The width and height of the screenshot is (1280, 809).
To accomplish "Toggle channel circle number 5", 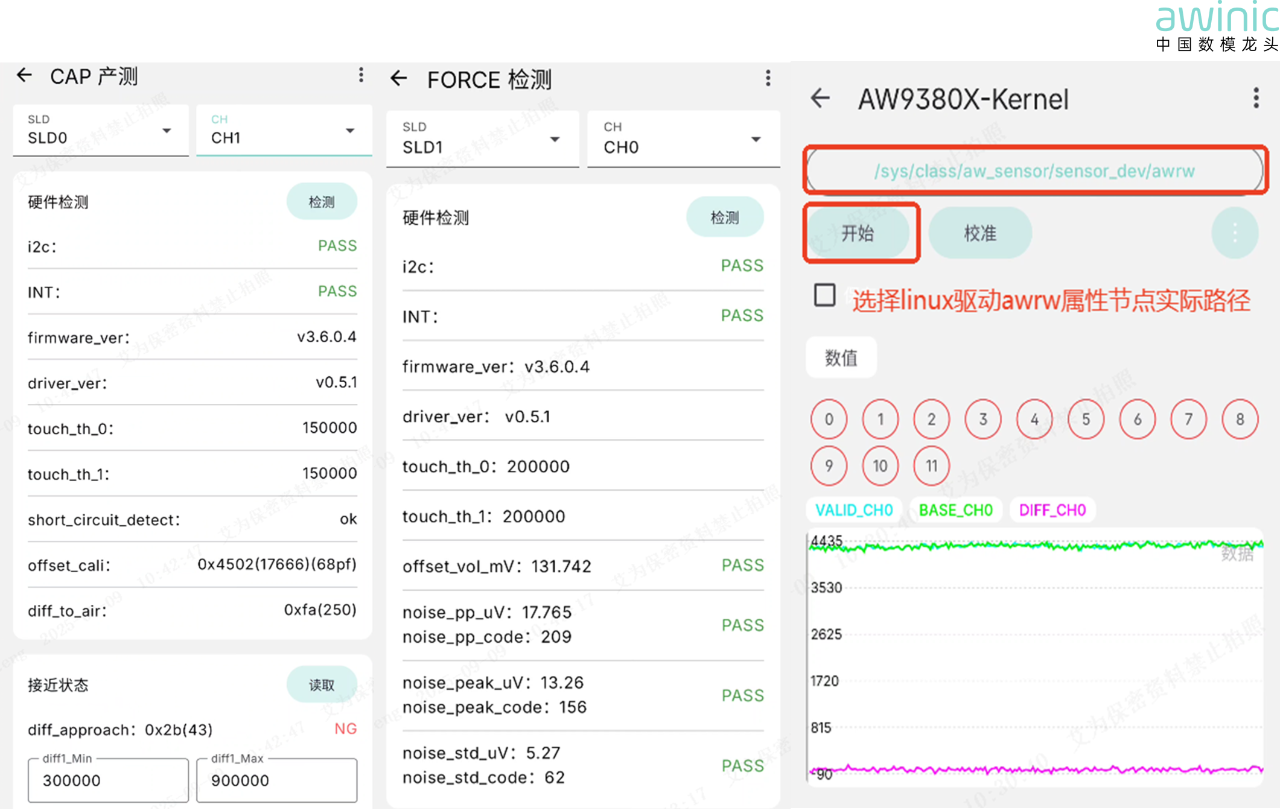I will (1086, 420).
